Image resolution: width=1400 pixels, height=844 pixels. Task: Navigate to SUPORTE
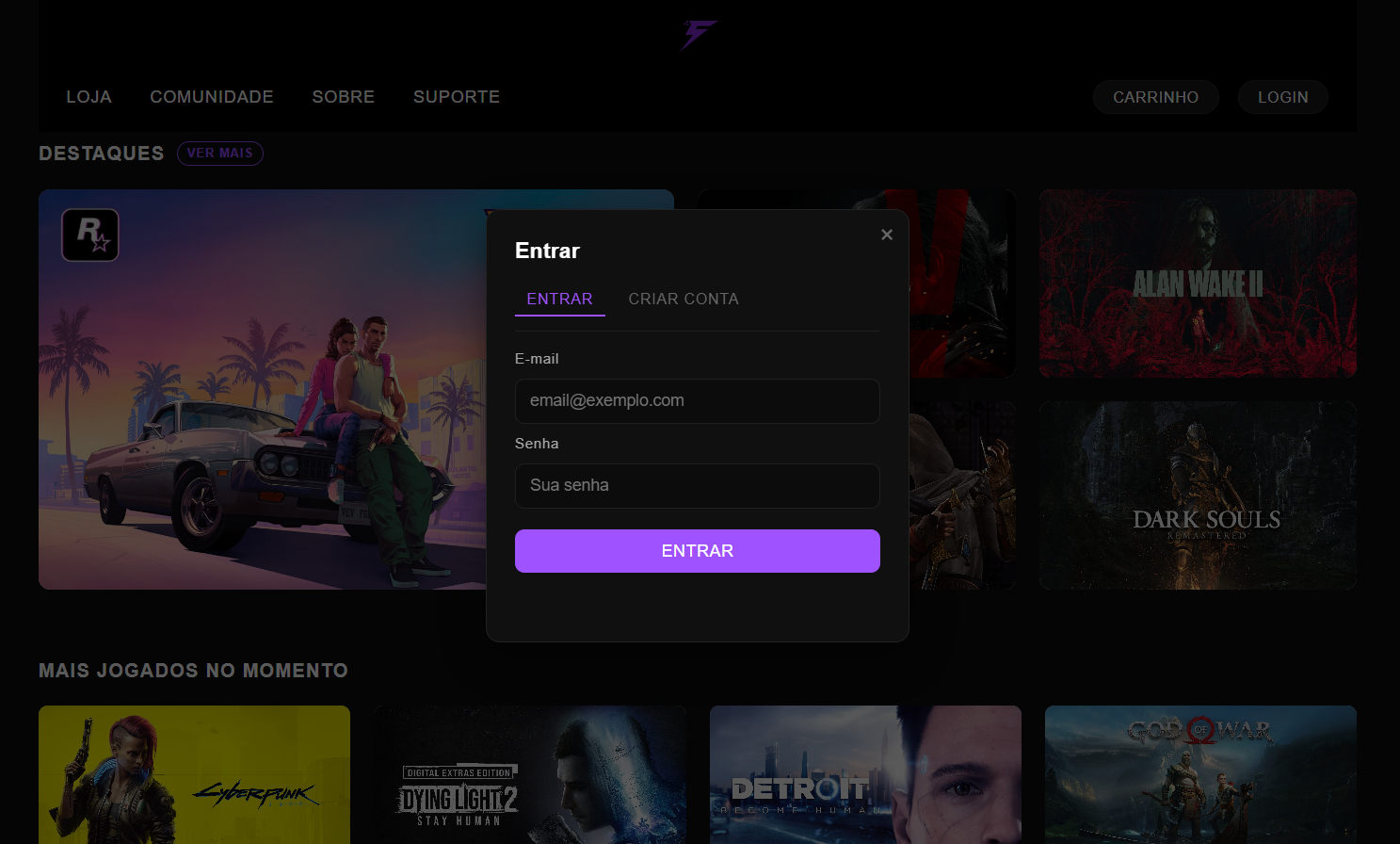pos(457,97)
